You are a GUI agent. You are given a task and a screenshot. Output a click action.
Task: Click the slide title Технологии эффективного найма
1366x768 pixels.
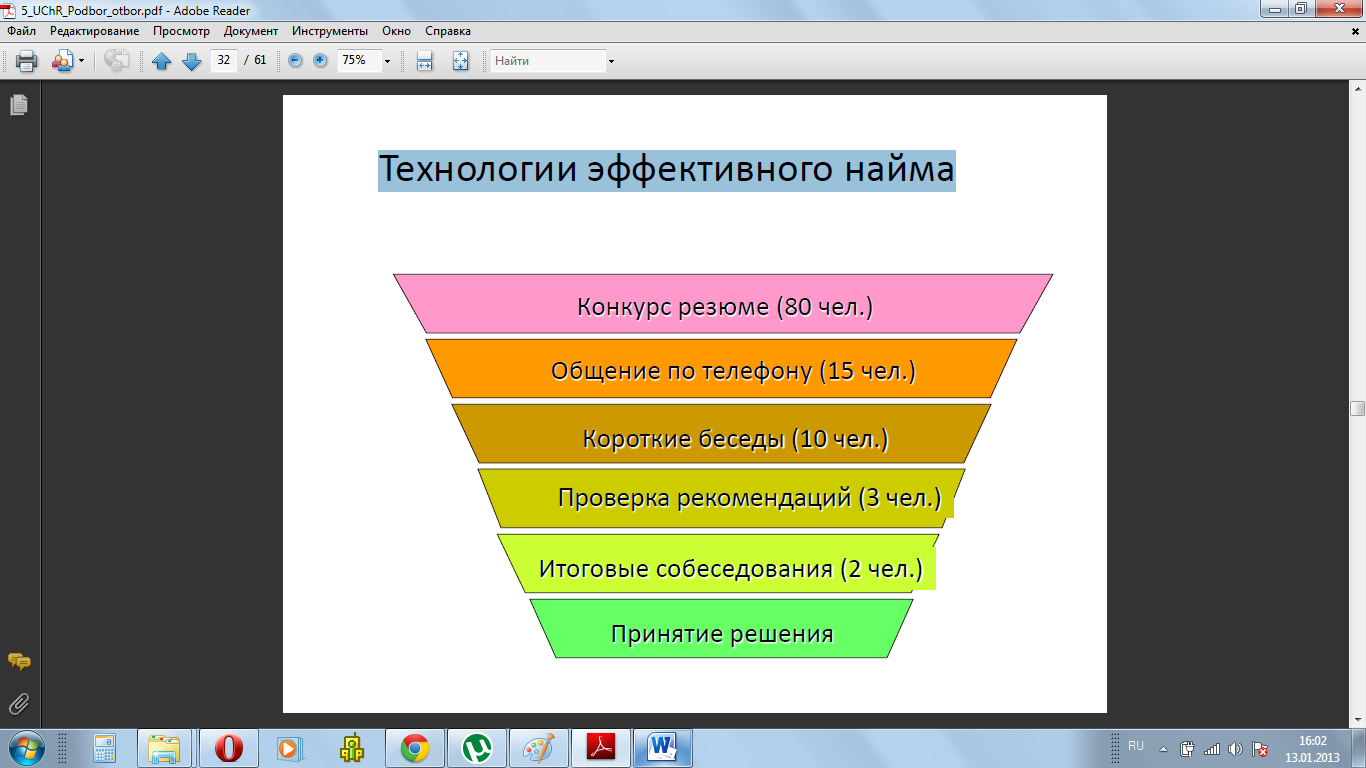(667, 170)
